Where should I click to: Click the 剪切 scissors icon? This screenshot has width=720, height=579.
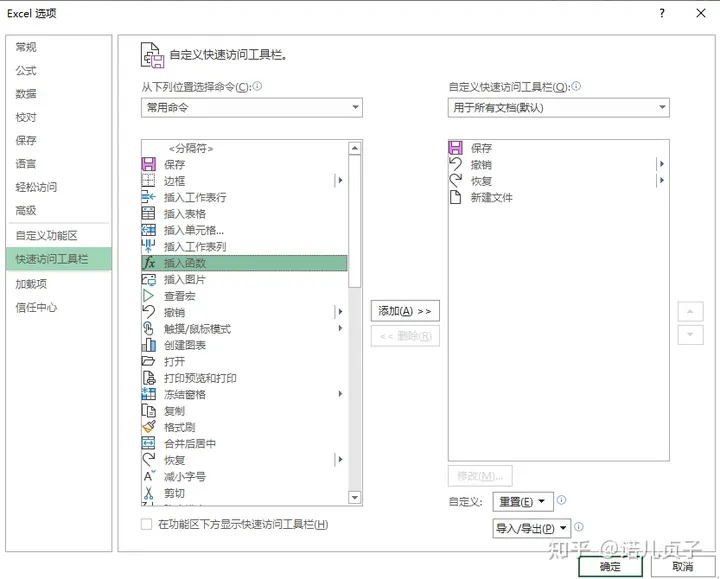[x=148, y=493]
